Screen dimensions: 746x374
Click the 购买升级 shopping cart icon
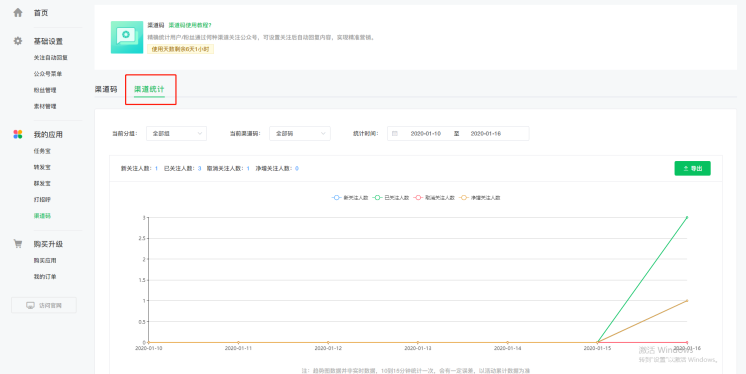pyautogui.click(x=18, y=244)
